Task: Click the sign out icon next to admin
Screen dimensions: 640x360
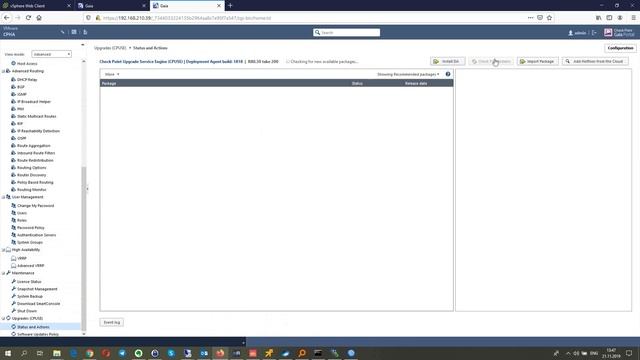Action: pos(594,33)
